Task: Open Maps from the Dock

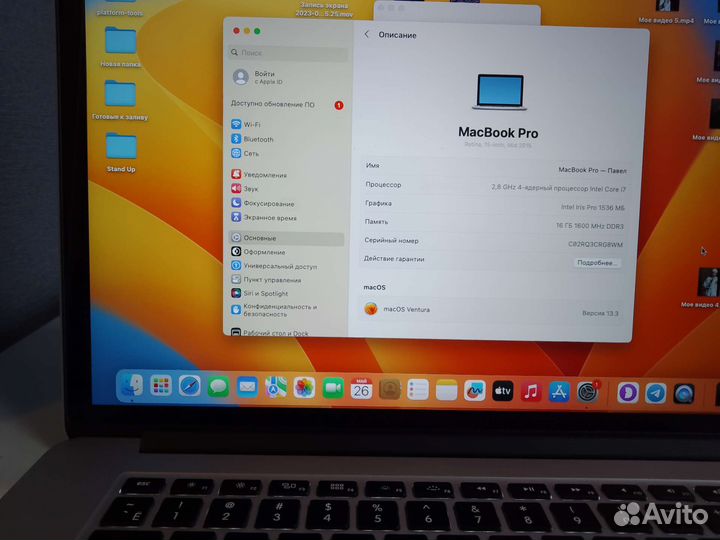Action: pos(276,388)
